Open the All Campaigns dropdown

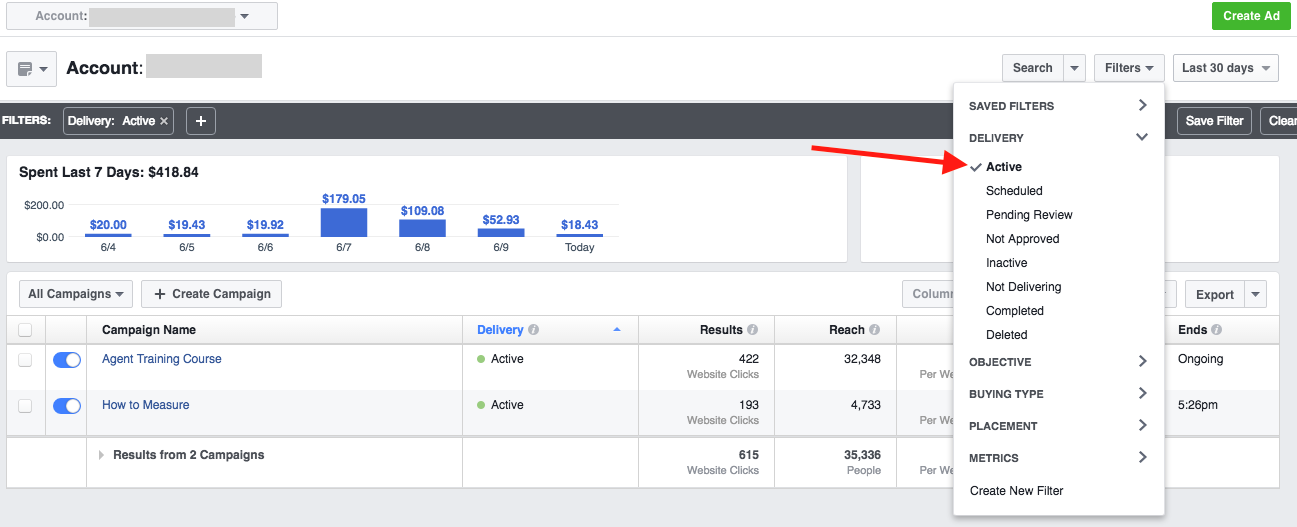tap(76, 294)
